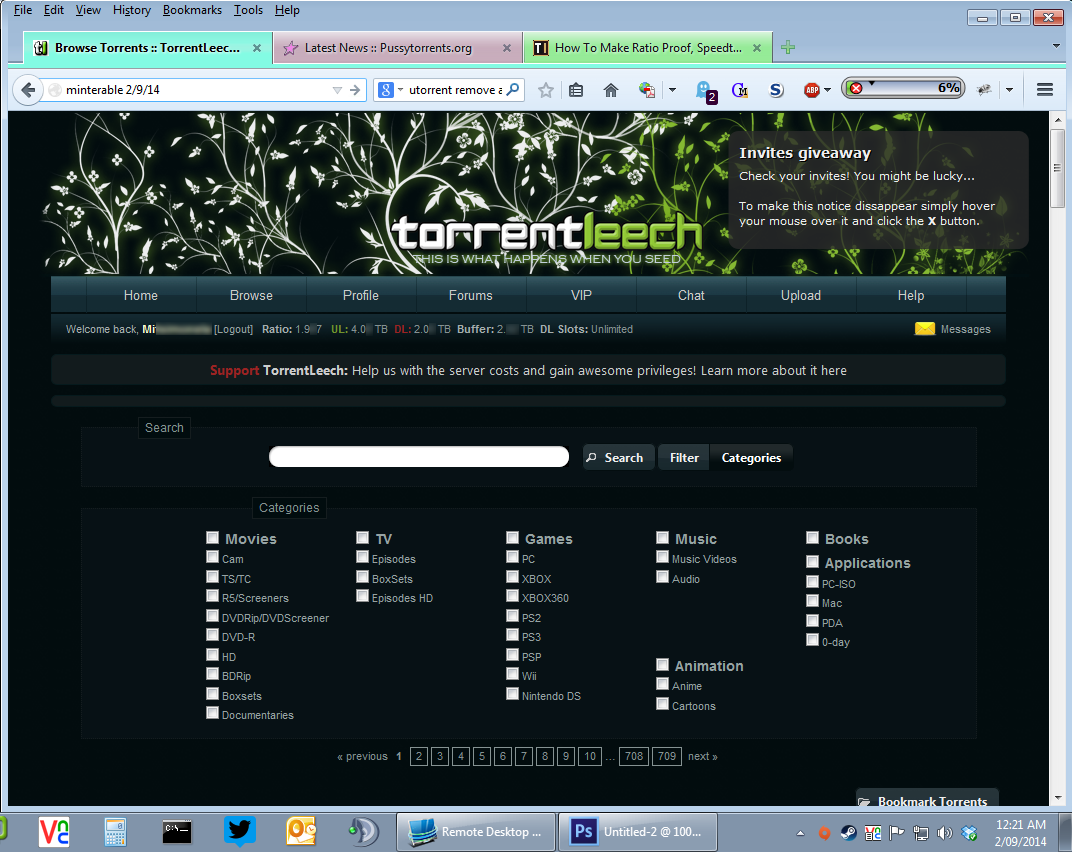Screen dimensions: 1072x852
Task: Open the Twitter app on the taskbar
Action: coord(239,831)
